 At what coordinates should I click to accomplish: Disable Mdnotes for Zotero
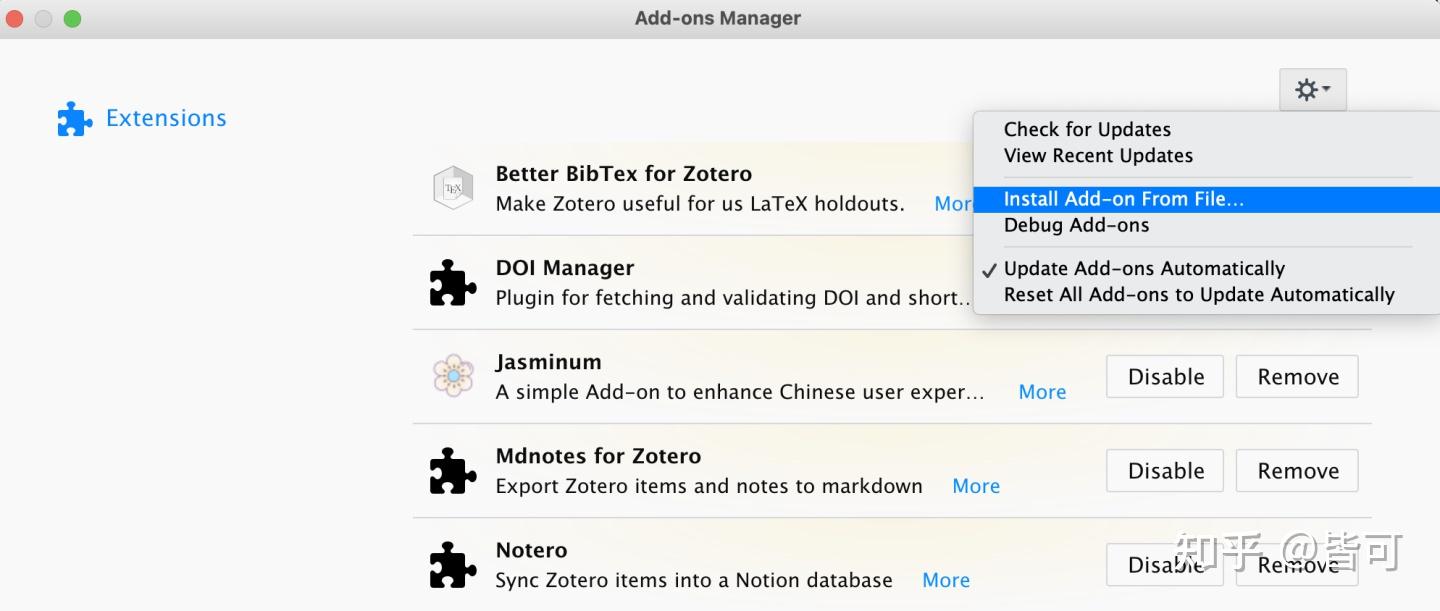pos(1165,471)
